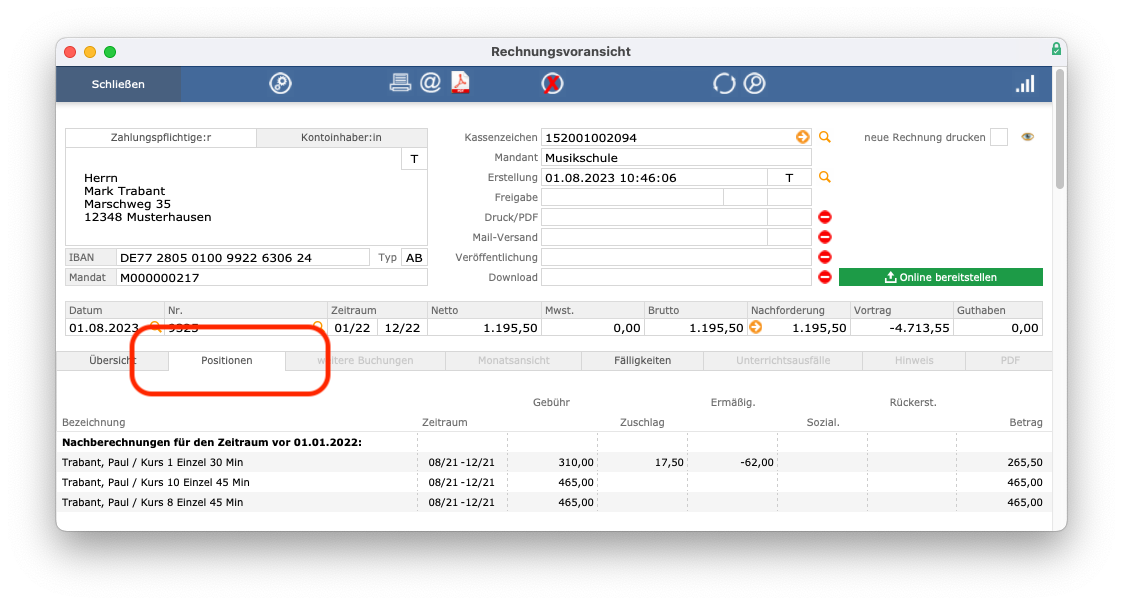This screenshot has width=1123, height=605.
Task: Open the Fälligkeiten tab
Action: click(x=642, y=360)
